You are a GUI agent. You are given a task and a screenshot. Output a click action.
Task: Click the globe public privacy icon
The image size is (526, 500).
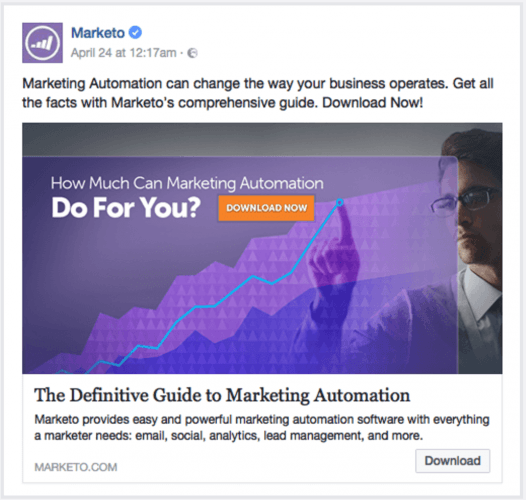(192, 53)
